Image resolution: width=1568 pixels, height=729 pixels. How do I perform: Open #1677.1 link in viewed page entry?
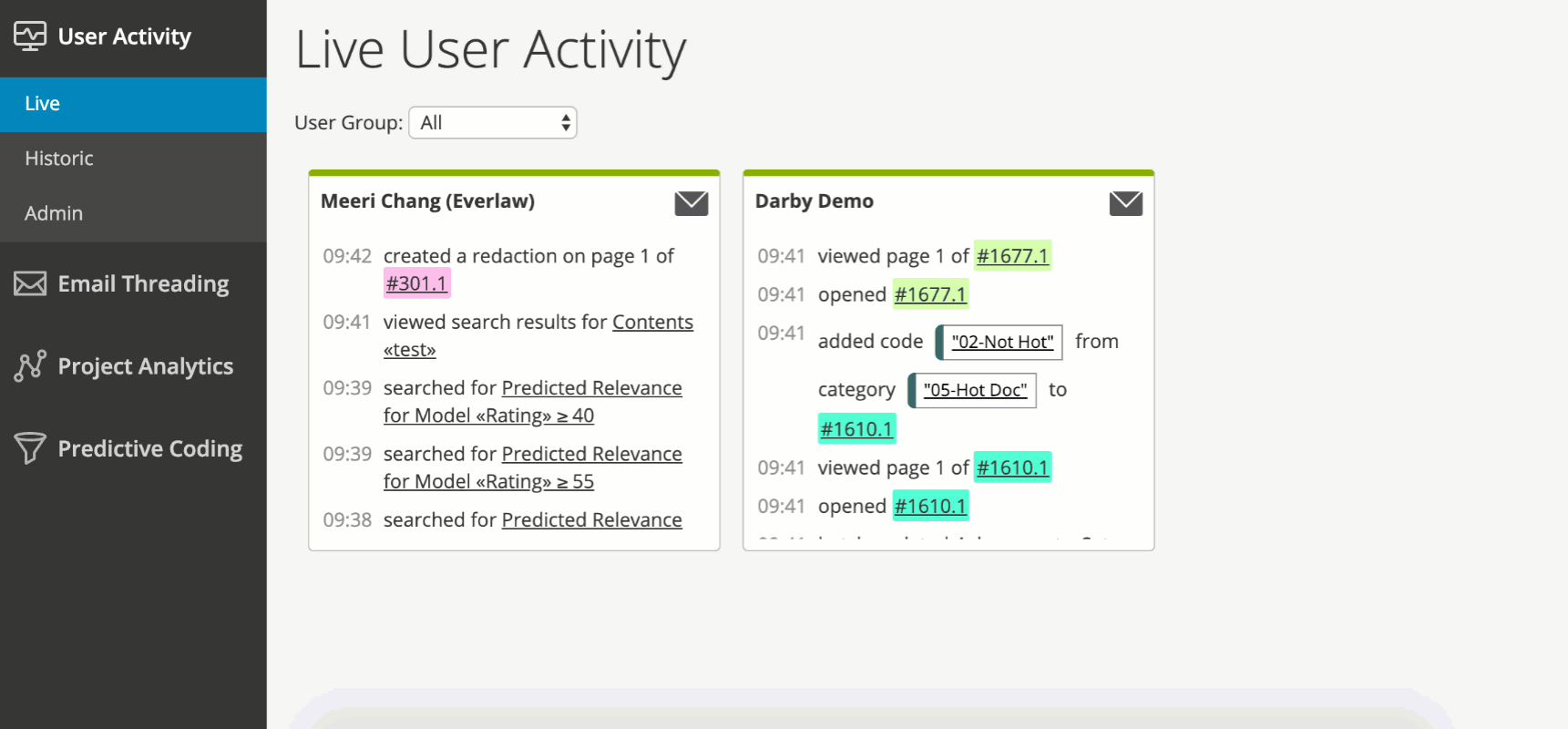(1012, 256)
